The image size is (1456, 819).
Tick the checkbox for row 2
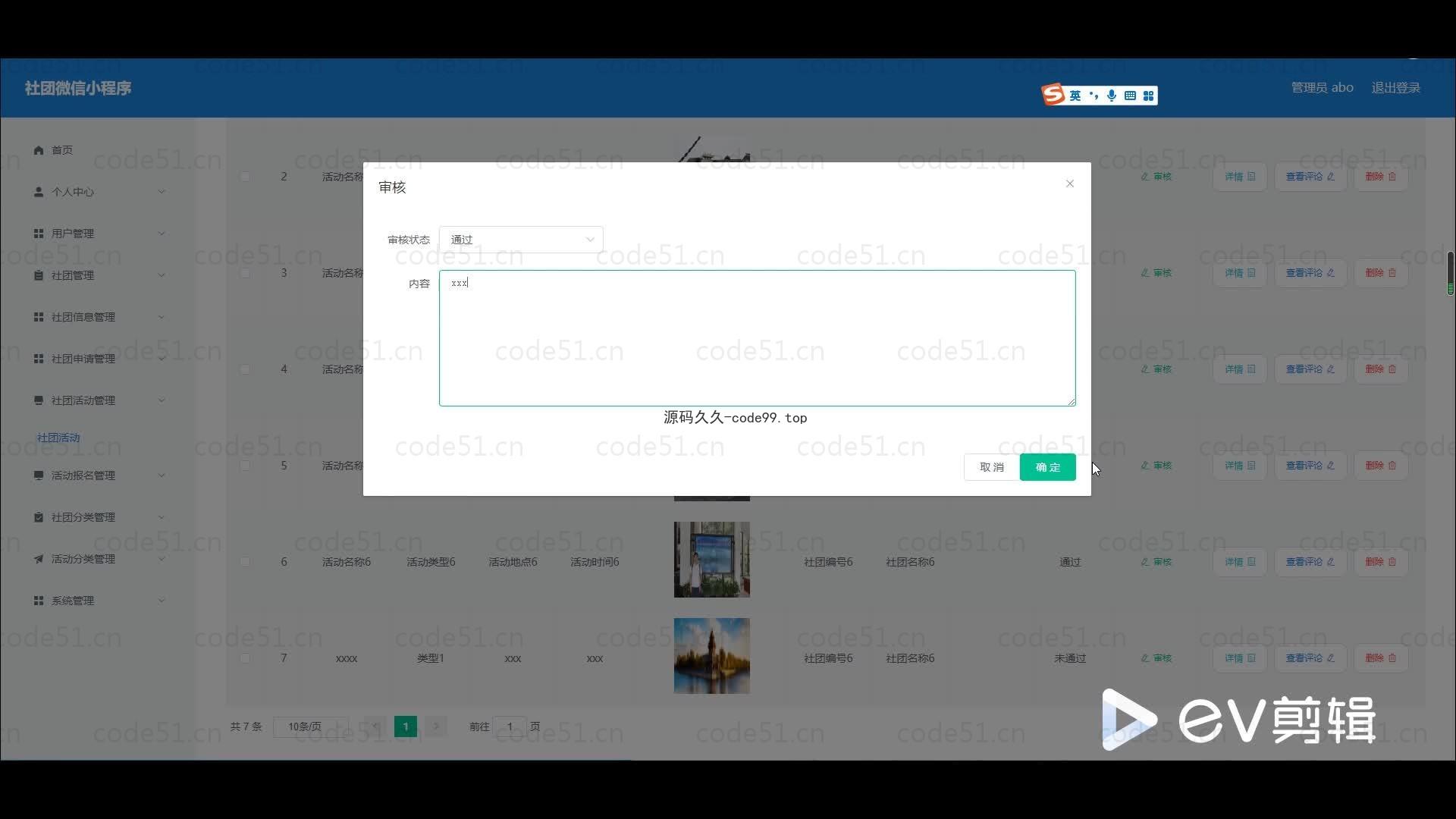click(245, 177)
